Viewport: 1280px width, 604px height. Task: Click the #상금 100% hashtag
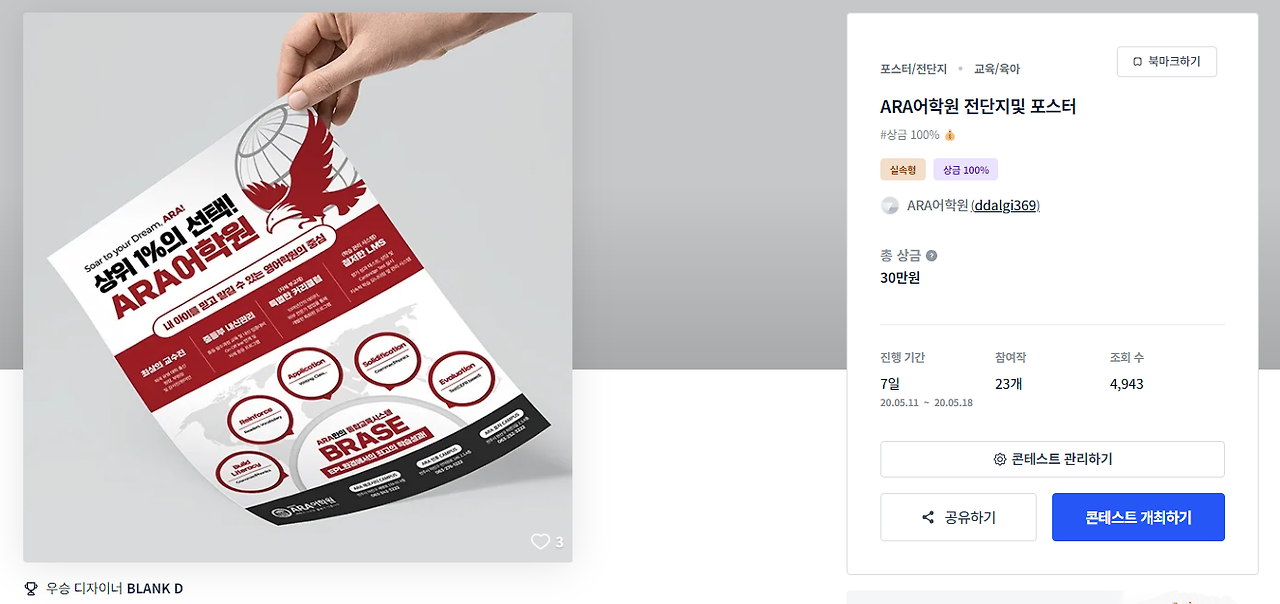point(909,135)
